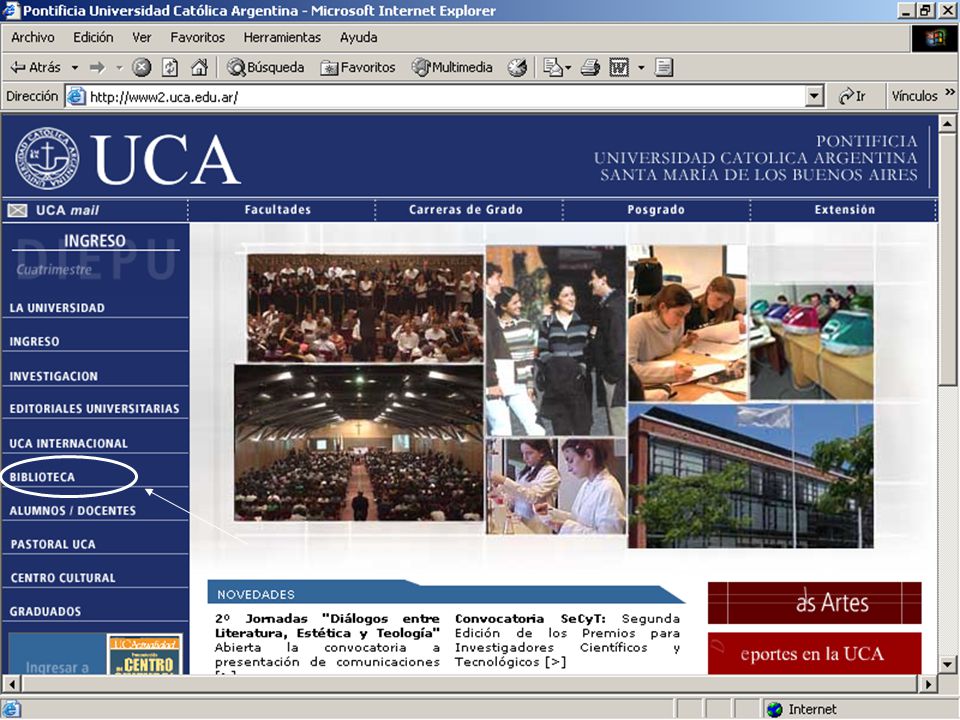
Task: Open the Forward history dropdown arrow
Action: [119, 67]
